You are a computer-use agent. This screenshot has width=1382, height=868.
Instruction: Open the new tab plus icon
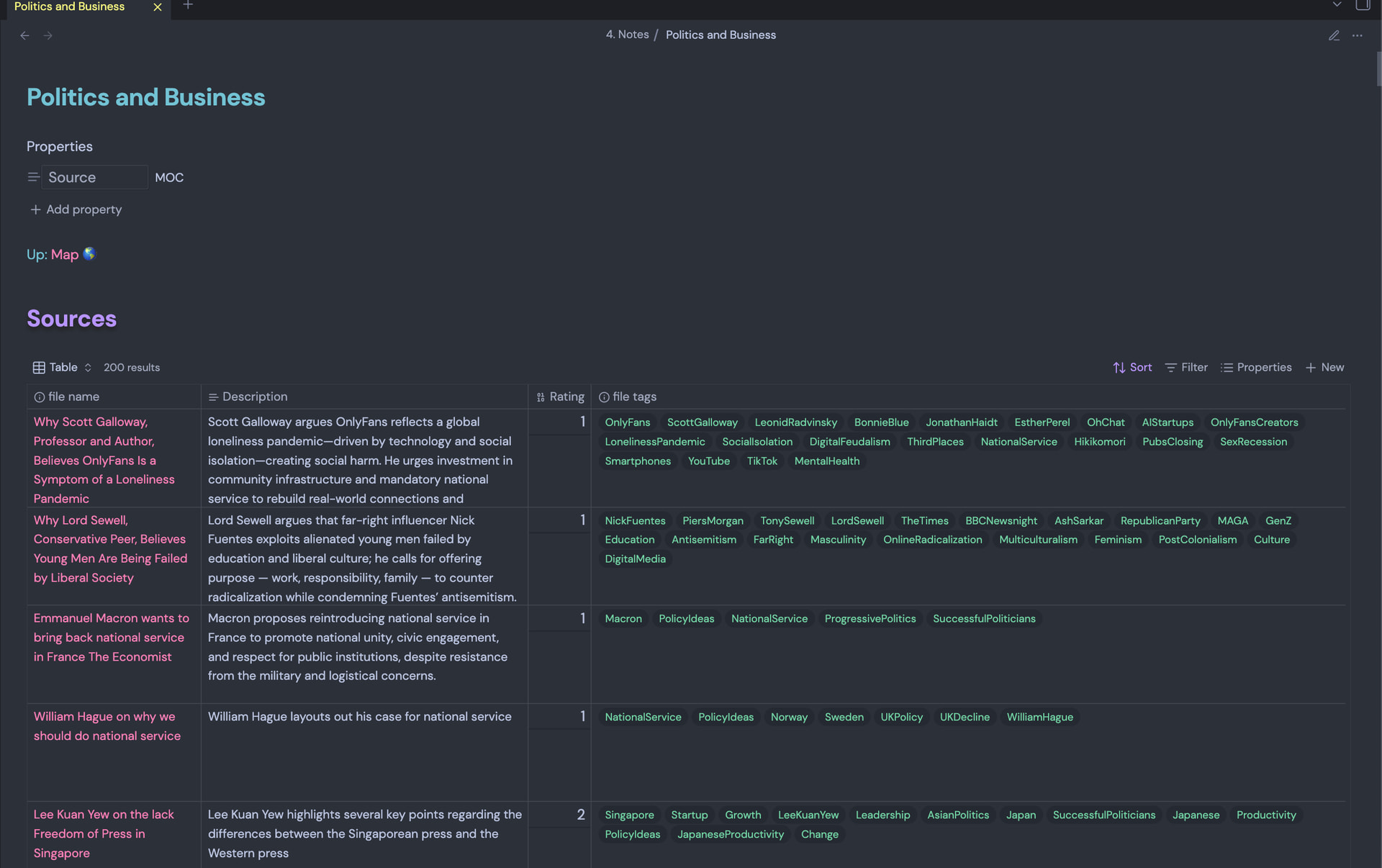tap(188, 6)
